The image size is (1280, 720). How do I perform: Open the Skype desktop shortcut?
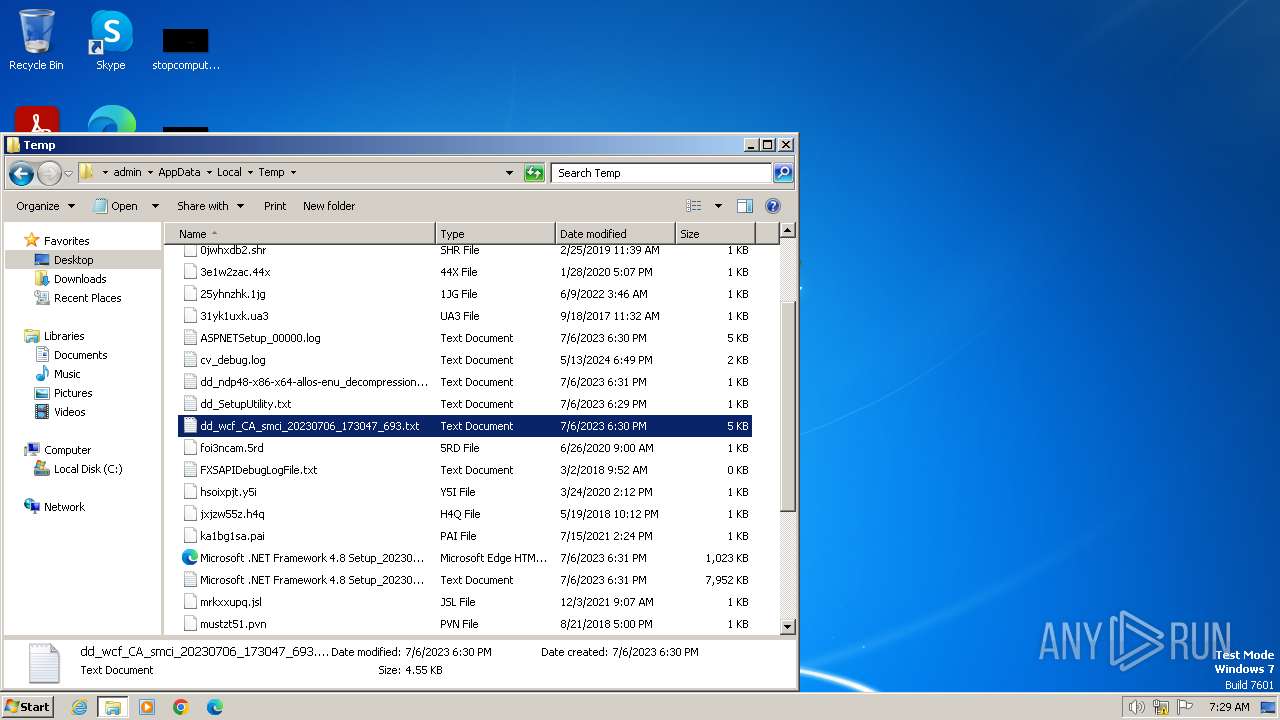click(x=111, y=40)
